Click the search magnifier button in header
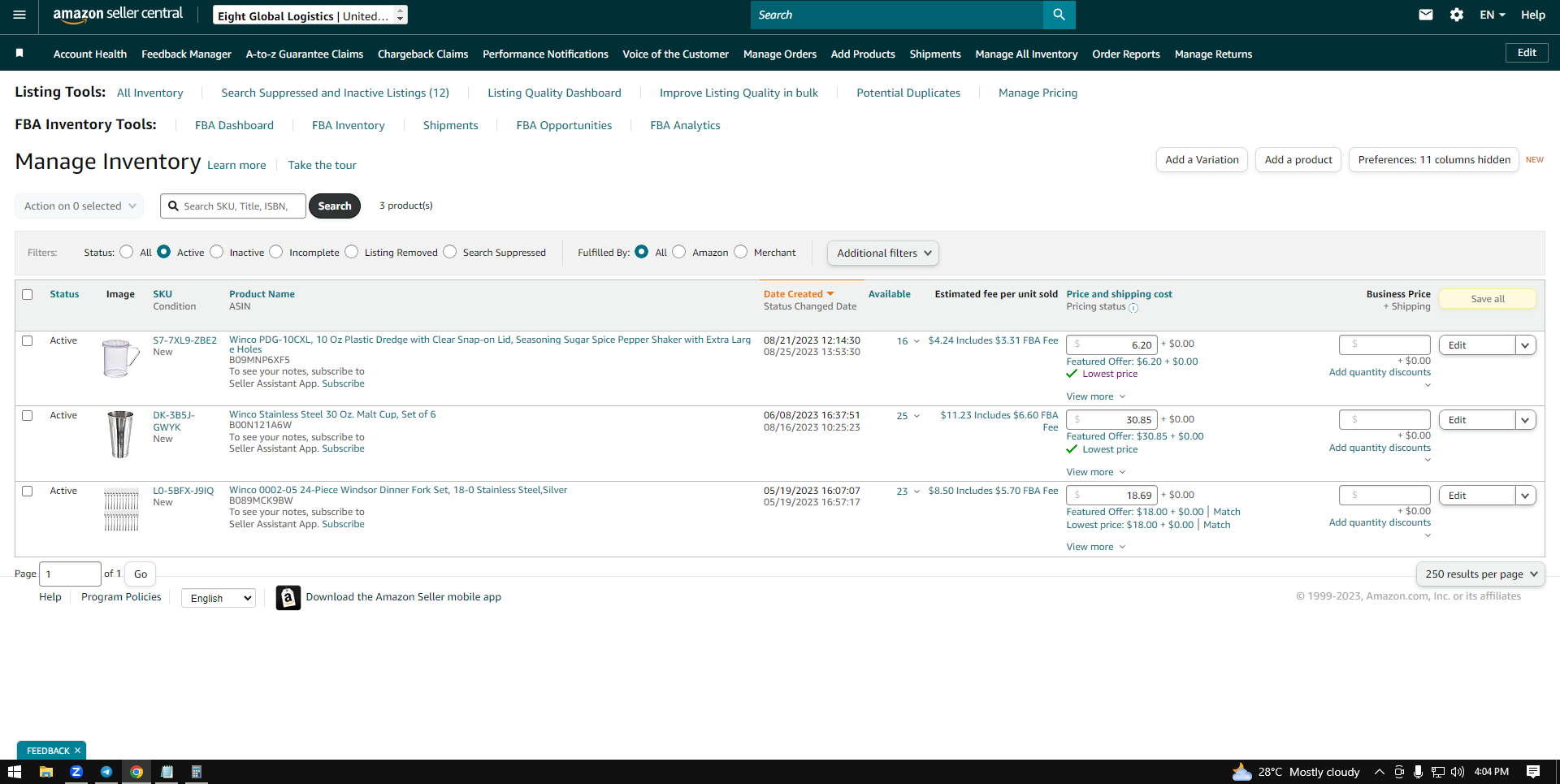 click(x=1059, y=15)
